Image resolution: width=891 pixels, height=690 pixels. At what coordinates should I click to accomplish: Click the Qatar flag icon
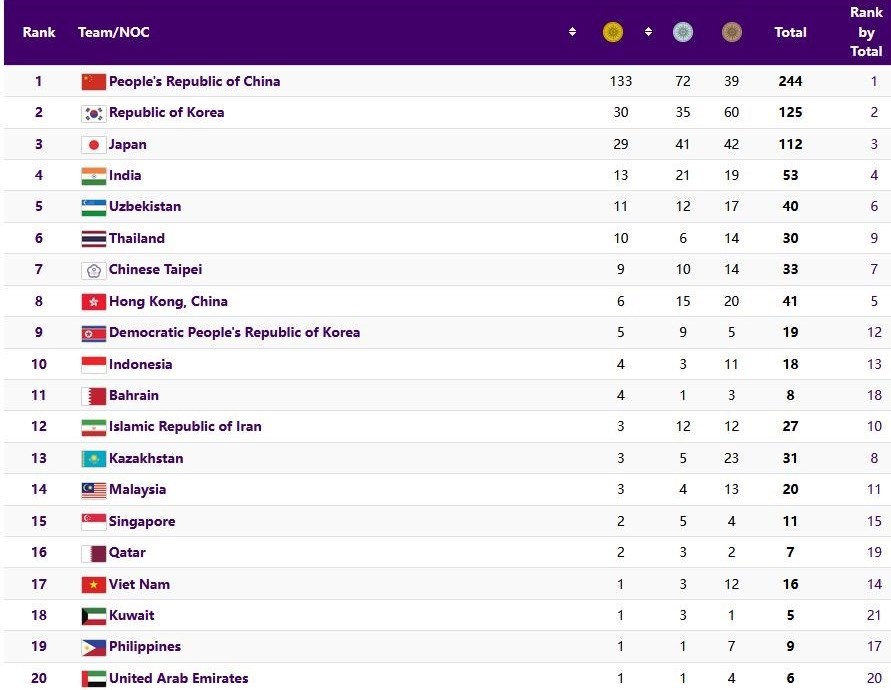point(94,553)
